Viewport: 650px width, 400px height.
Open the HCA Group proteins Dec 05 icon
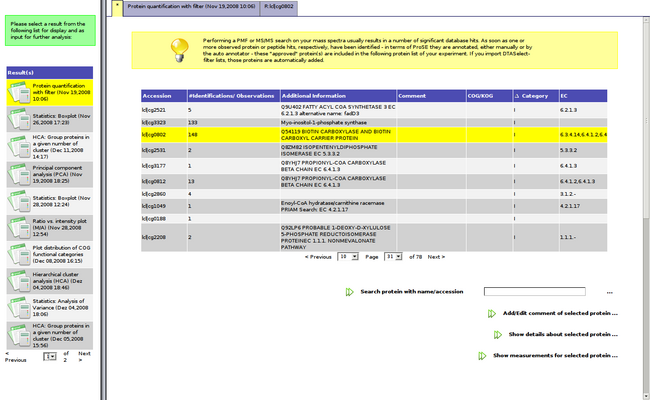tap(19, 335)
